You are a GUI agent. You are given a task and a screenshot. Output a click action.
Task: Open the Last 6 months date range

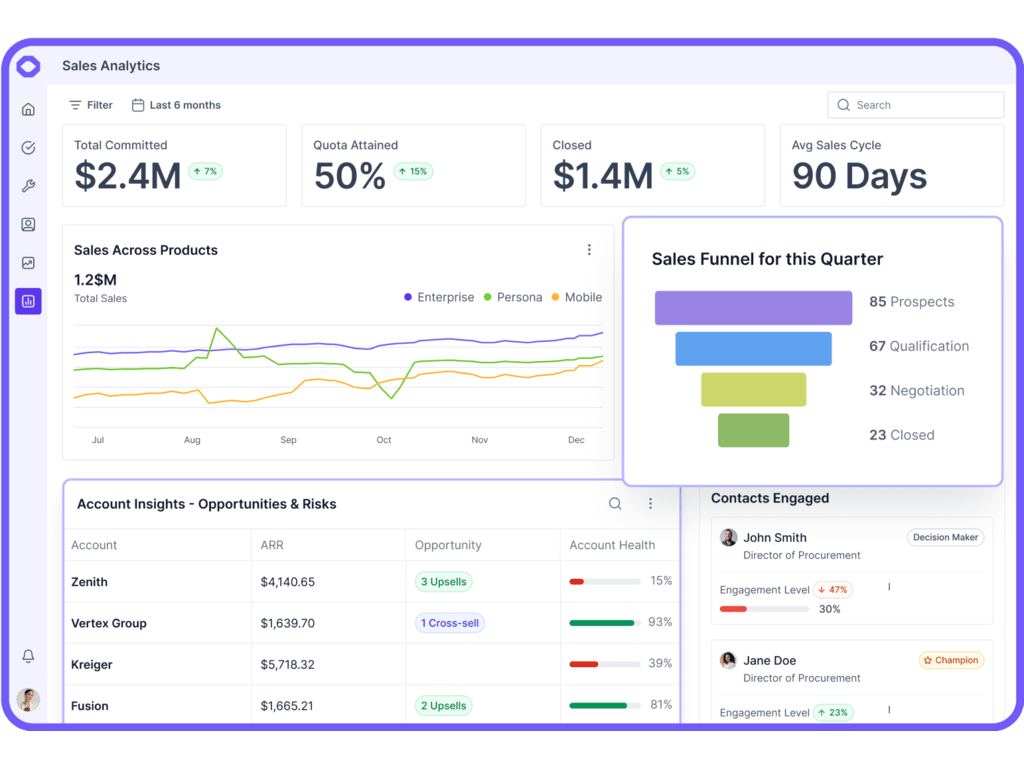coord(176,105)
